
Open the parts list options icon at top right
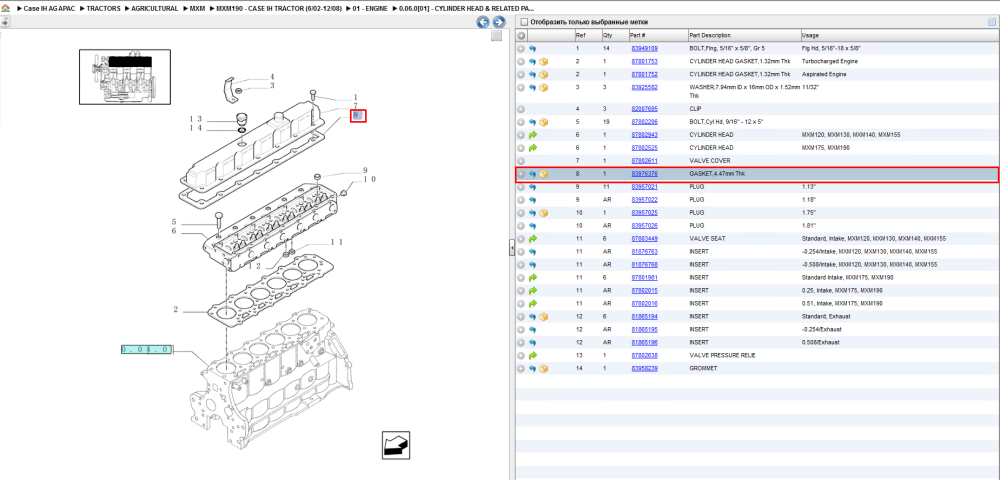[x=992, y=22]
